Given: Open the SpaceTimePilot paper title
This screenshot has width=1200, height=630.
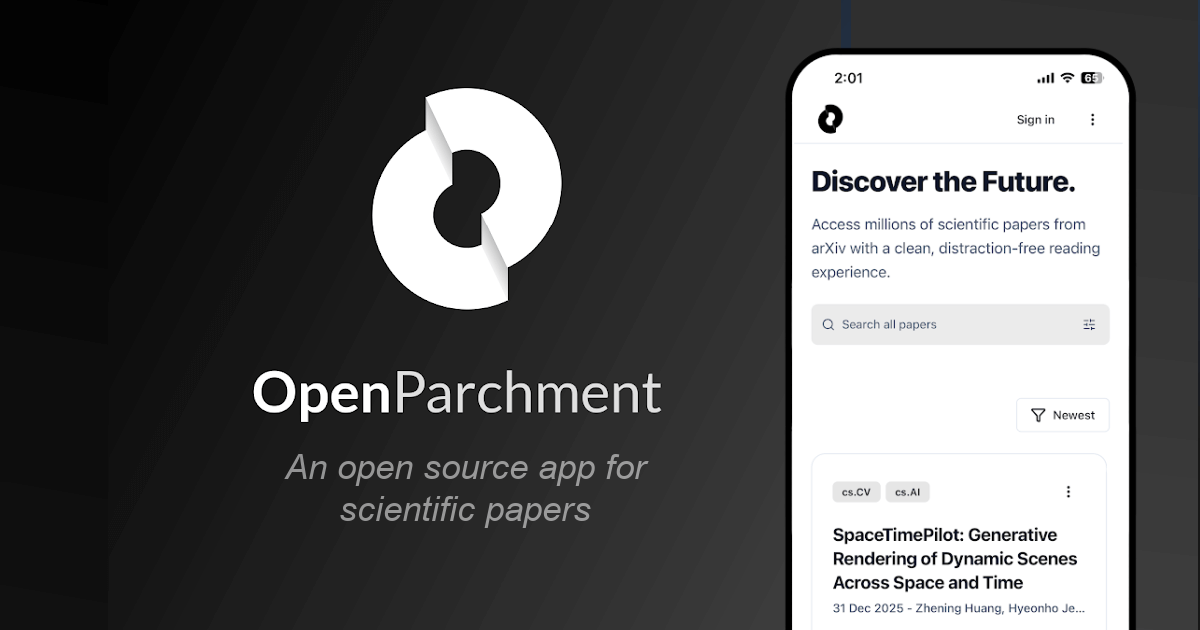Looking at the screenshot, I should click(x=955, y=559).
